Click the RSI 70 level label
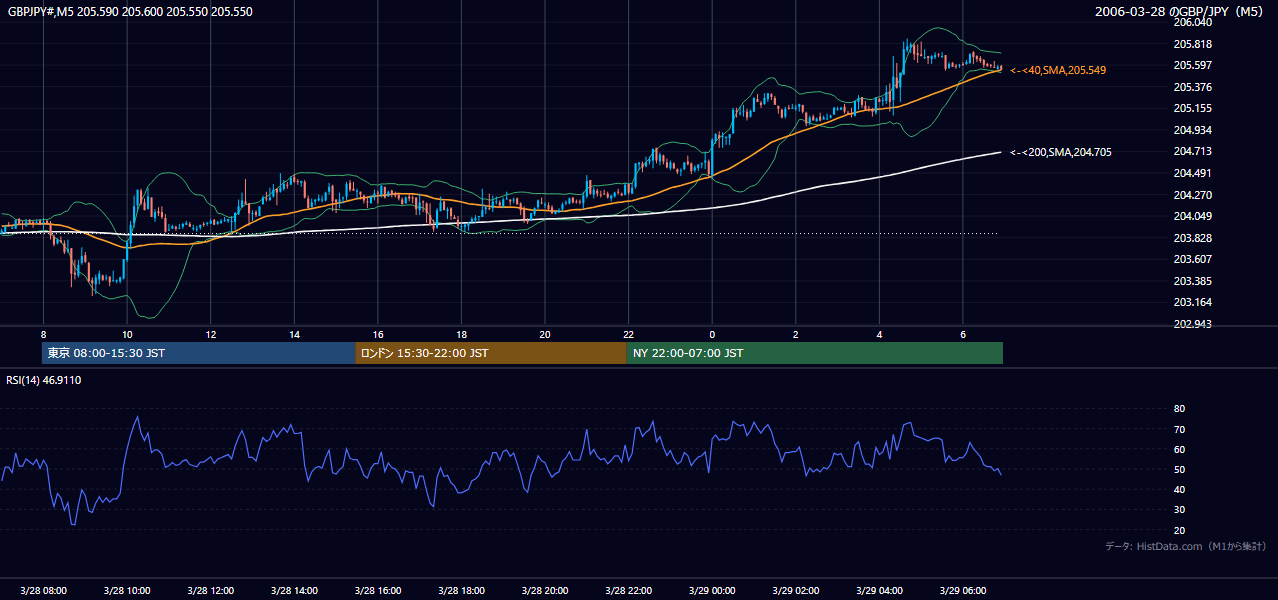Image resolution: width=1278 pixels, height=600 pixels. pyautogui.click(x=1180, y=429)
